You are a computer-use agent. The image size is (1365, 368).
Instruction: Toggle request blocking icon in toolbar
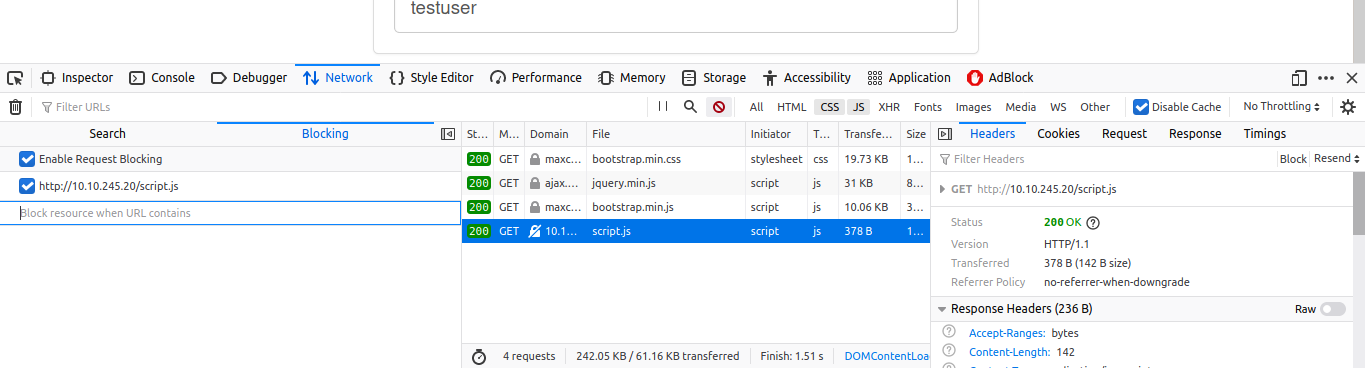pyautogui.click(x=718, y=107)
